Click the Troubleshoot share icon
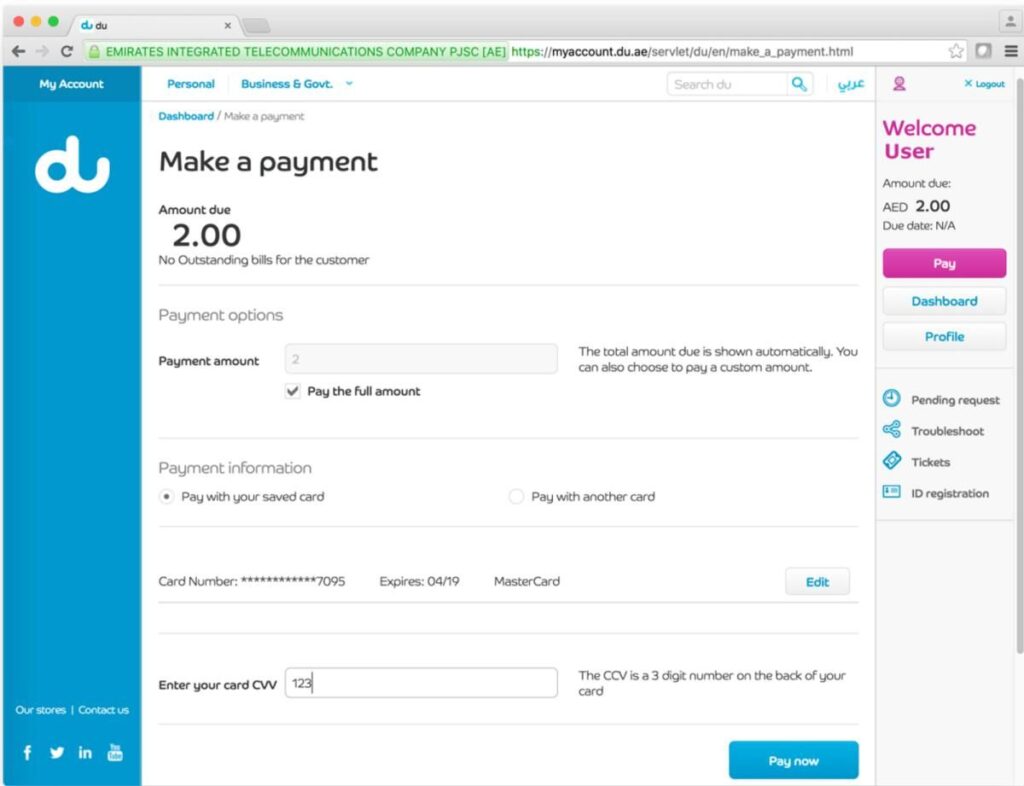Viewport: 1024px width, 786px height. click(x=891, y=430)
